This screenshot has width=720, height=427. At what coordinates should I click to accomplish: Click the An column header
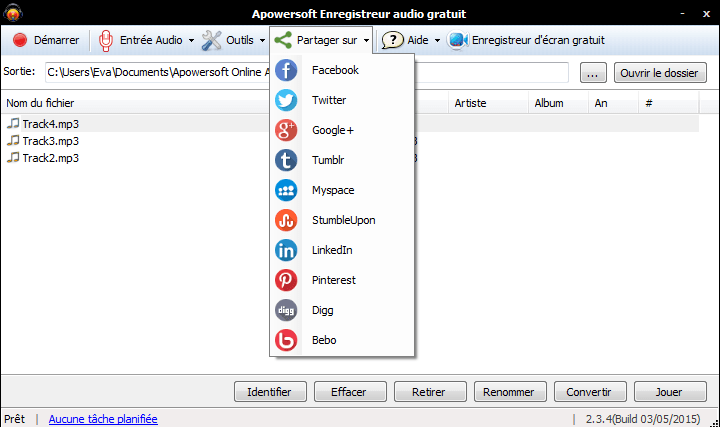pyautogui.click(x=613, y=103)
